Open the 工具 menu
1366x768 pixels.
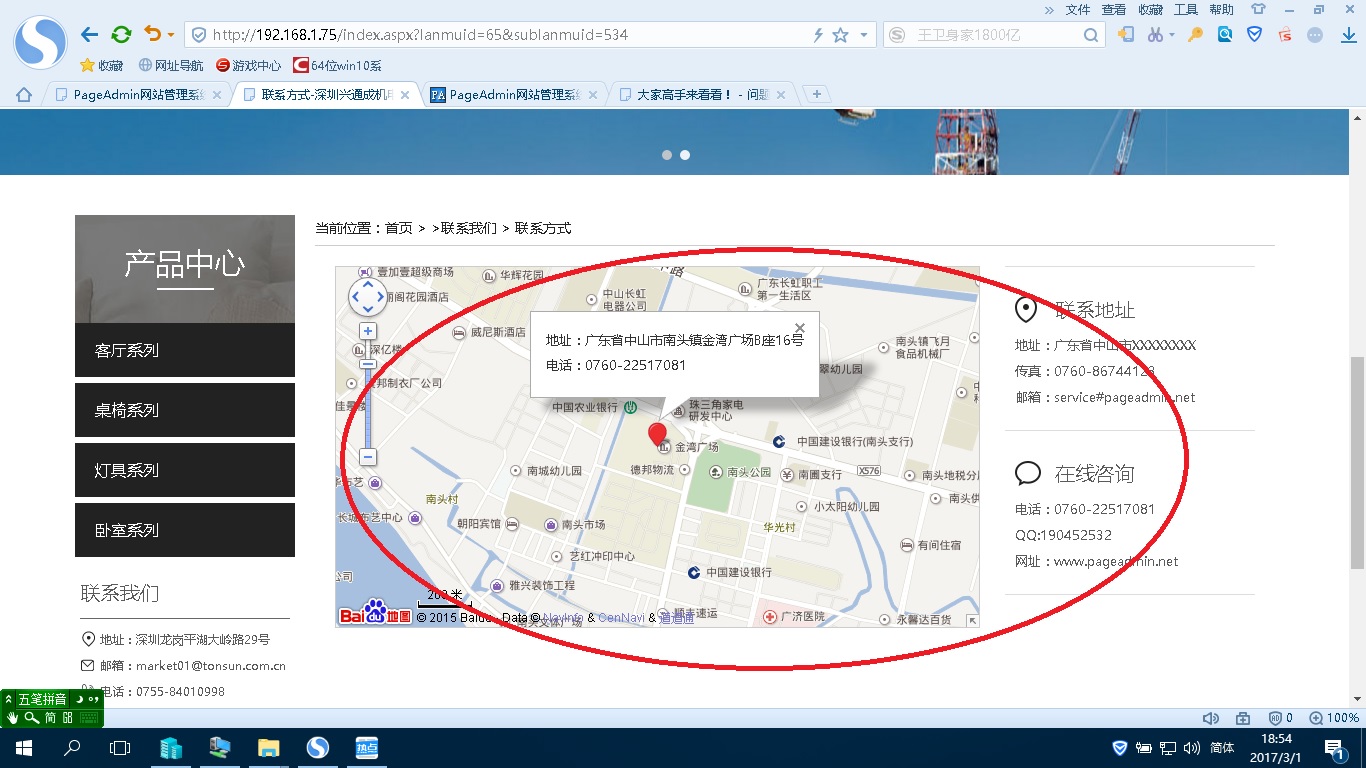point(1185,9)
